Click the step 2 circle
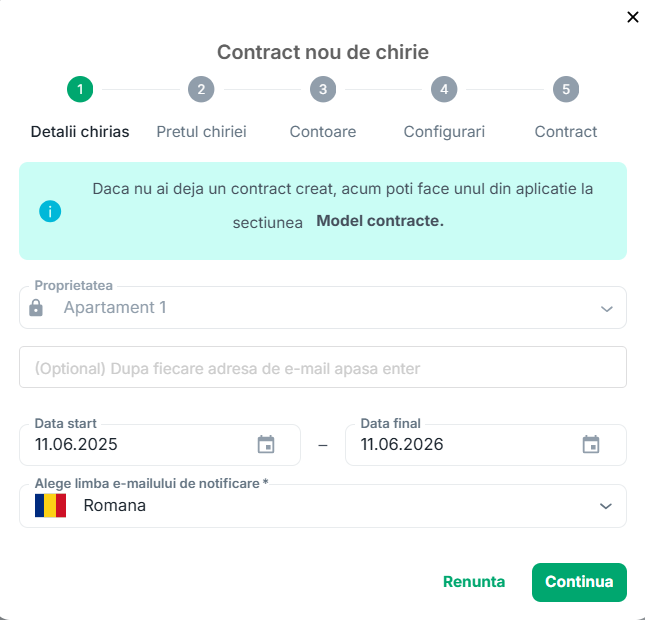 (x=201, y=89)
